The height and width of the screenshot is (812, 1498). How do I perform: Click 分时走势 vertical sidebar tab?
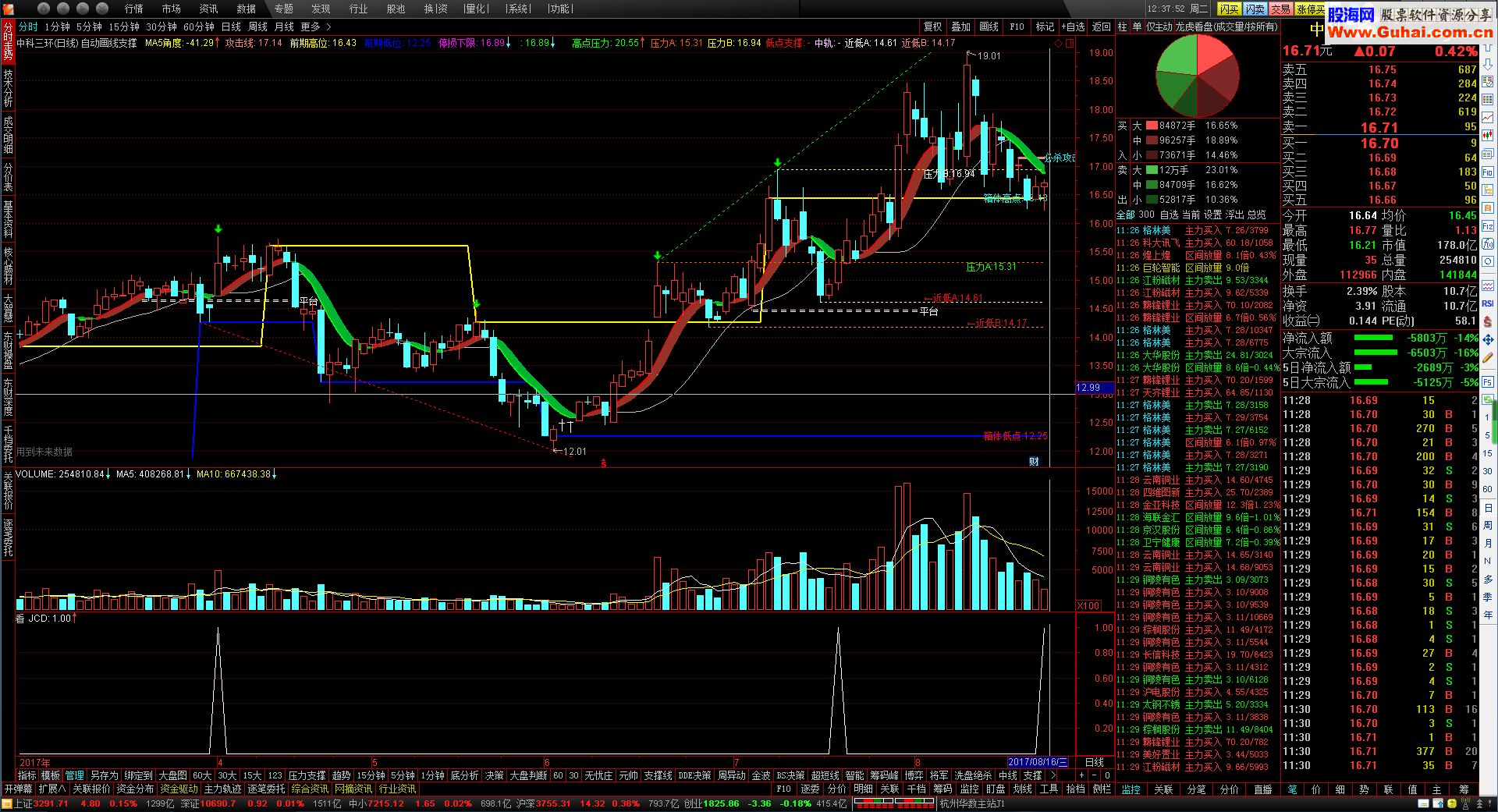pyautogui.click(x=8, y=42)
